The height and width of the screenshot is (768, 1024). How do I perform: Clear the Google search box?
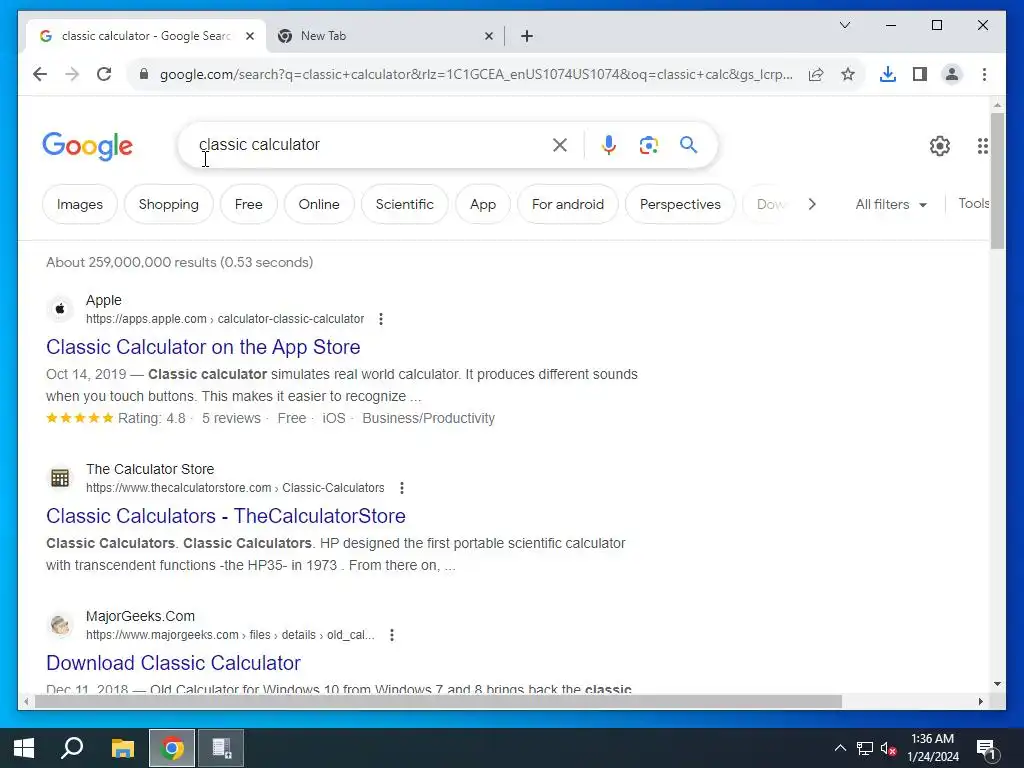coord(560,145)
